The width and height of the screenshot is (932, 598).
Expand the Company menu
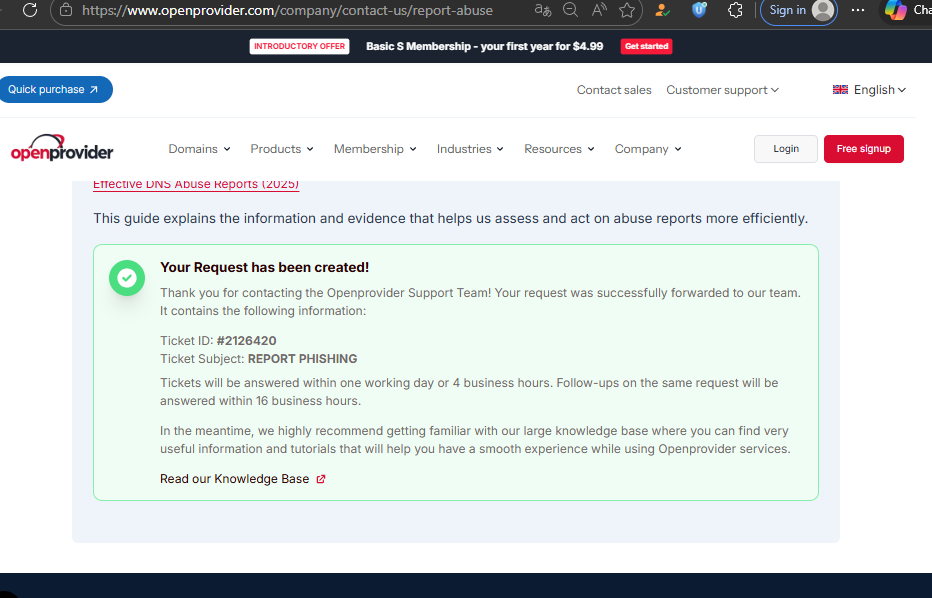pos(648,149)
